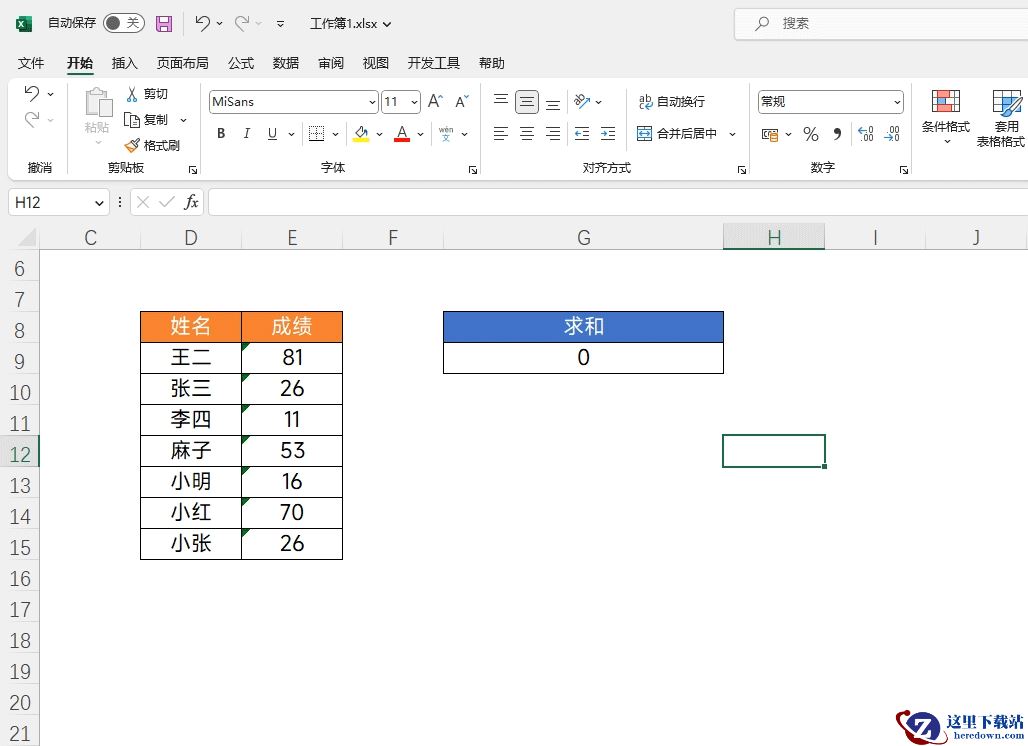The image size is (1028, 746).
Task: Switch to the 公式 (Formulas) tab
Action: 241,63
